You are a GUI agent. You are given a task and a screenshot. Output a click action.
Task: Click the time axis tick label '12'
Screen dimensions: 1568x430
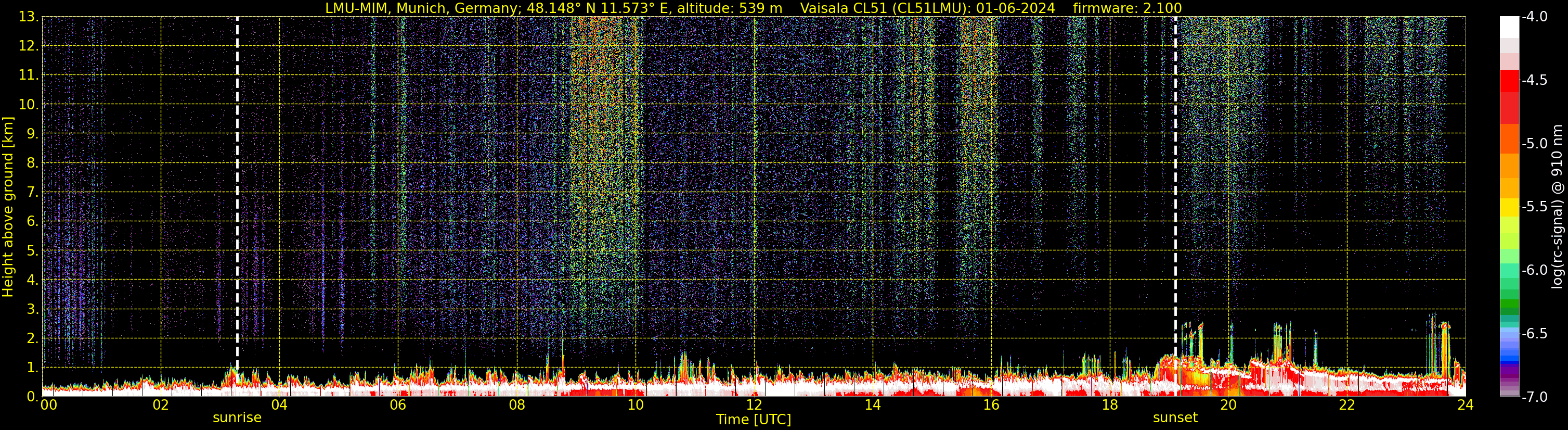pyautogui.click(x=754, y=406)
